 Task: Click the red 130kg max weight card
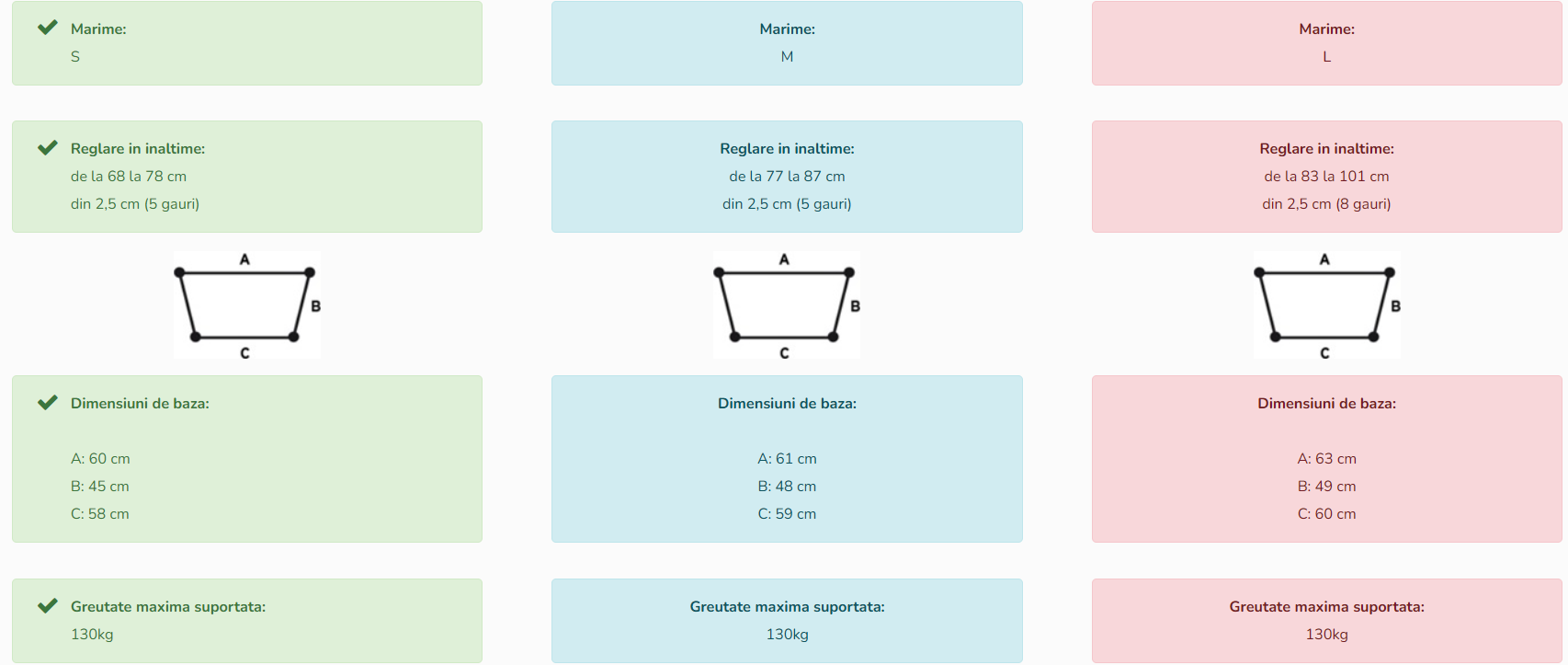1327,621
